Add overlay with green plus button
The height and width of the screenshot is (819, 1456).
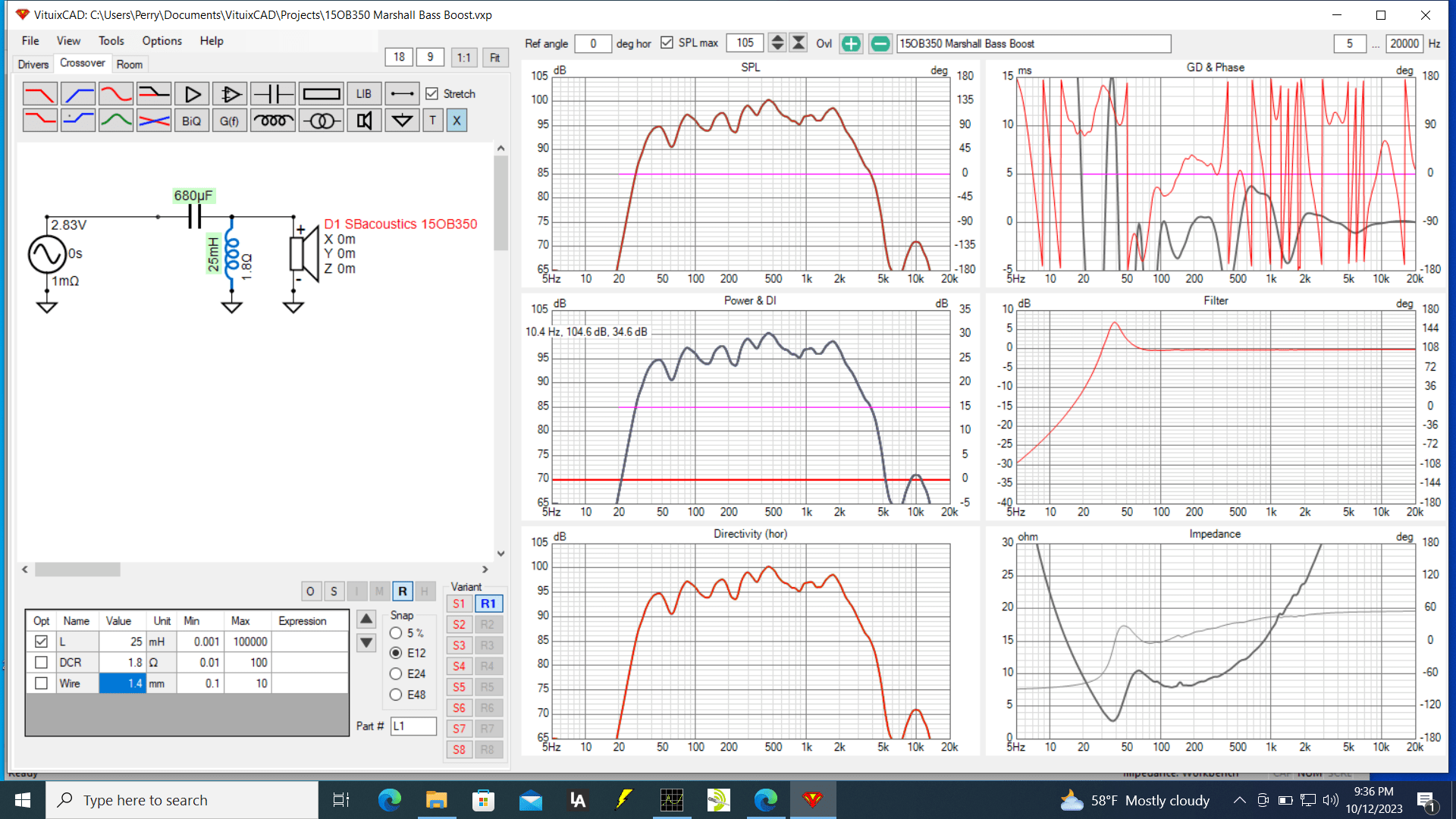point(851,43)
